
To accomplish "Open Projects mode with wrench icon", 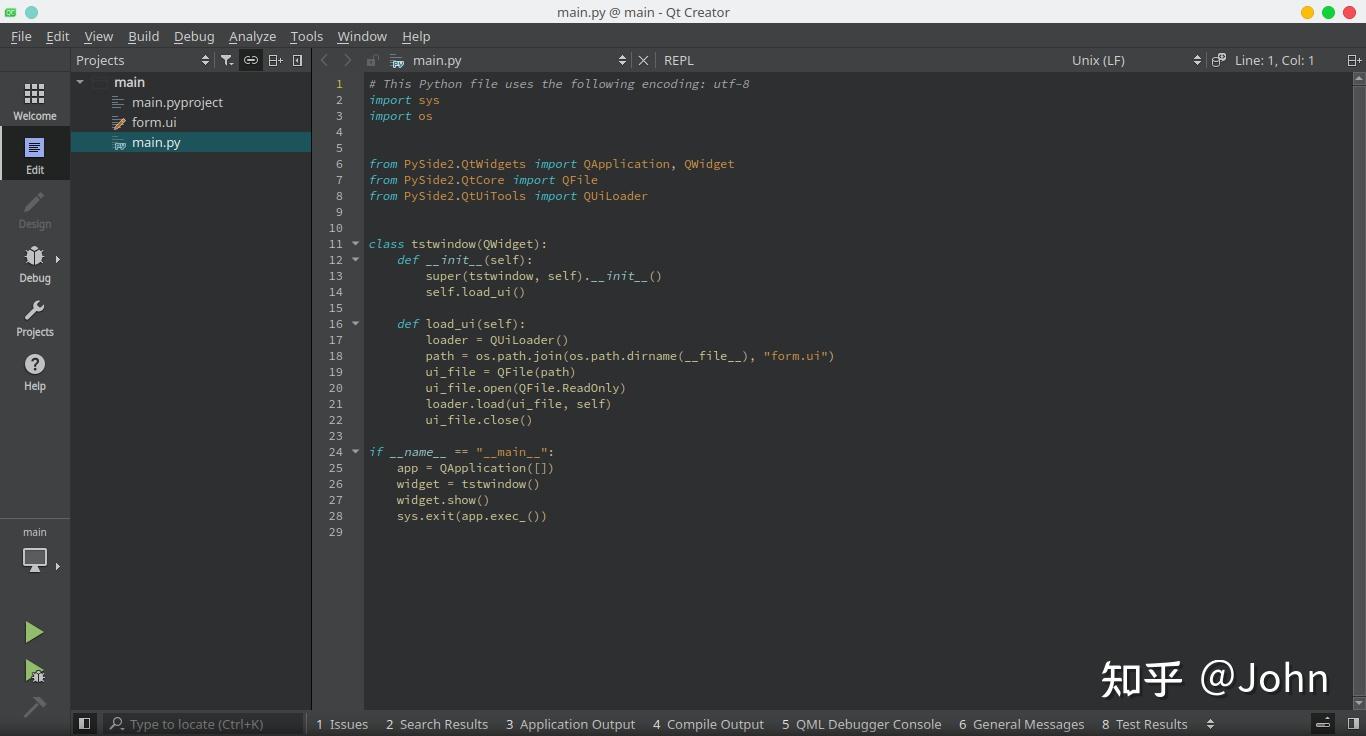I will (34, 317).
